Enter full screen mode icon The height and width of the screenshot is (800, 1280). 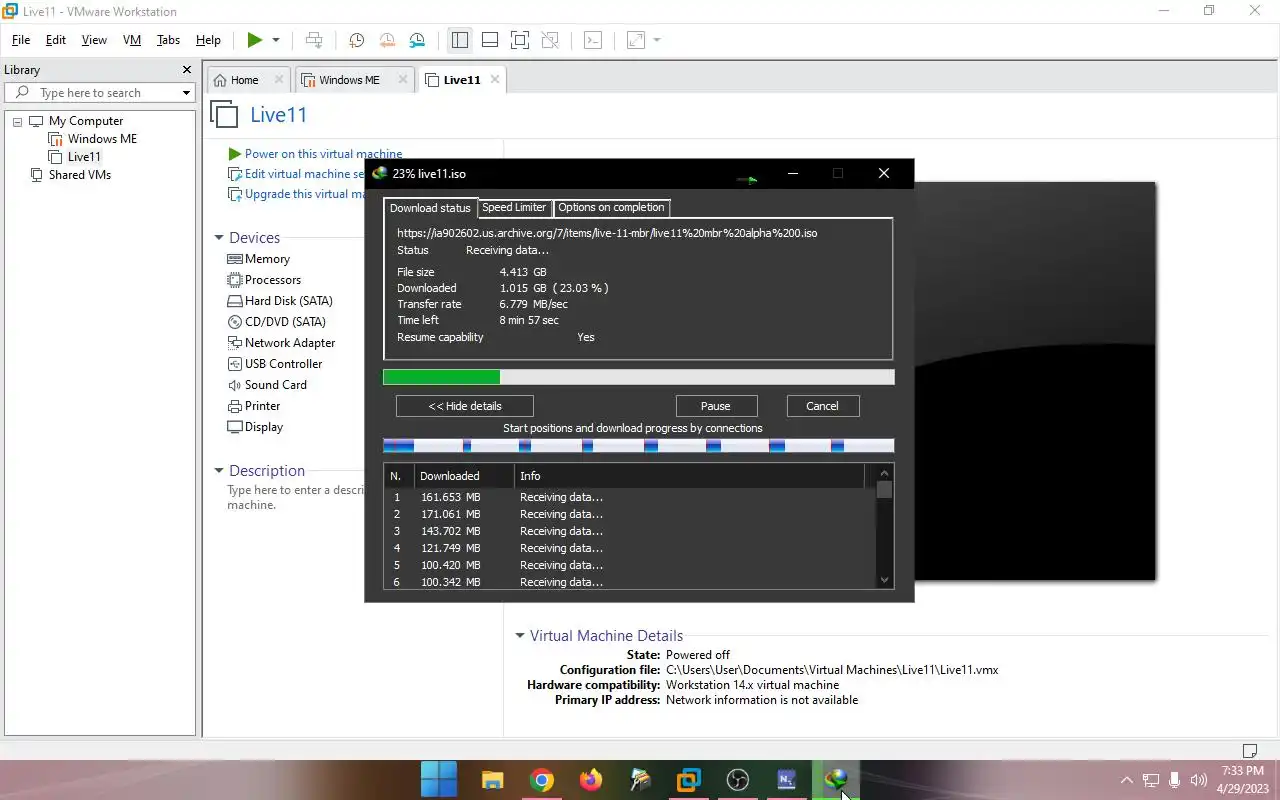[x=519, y=40]
